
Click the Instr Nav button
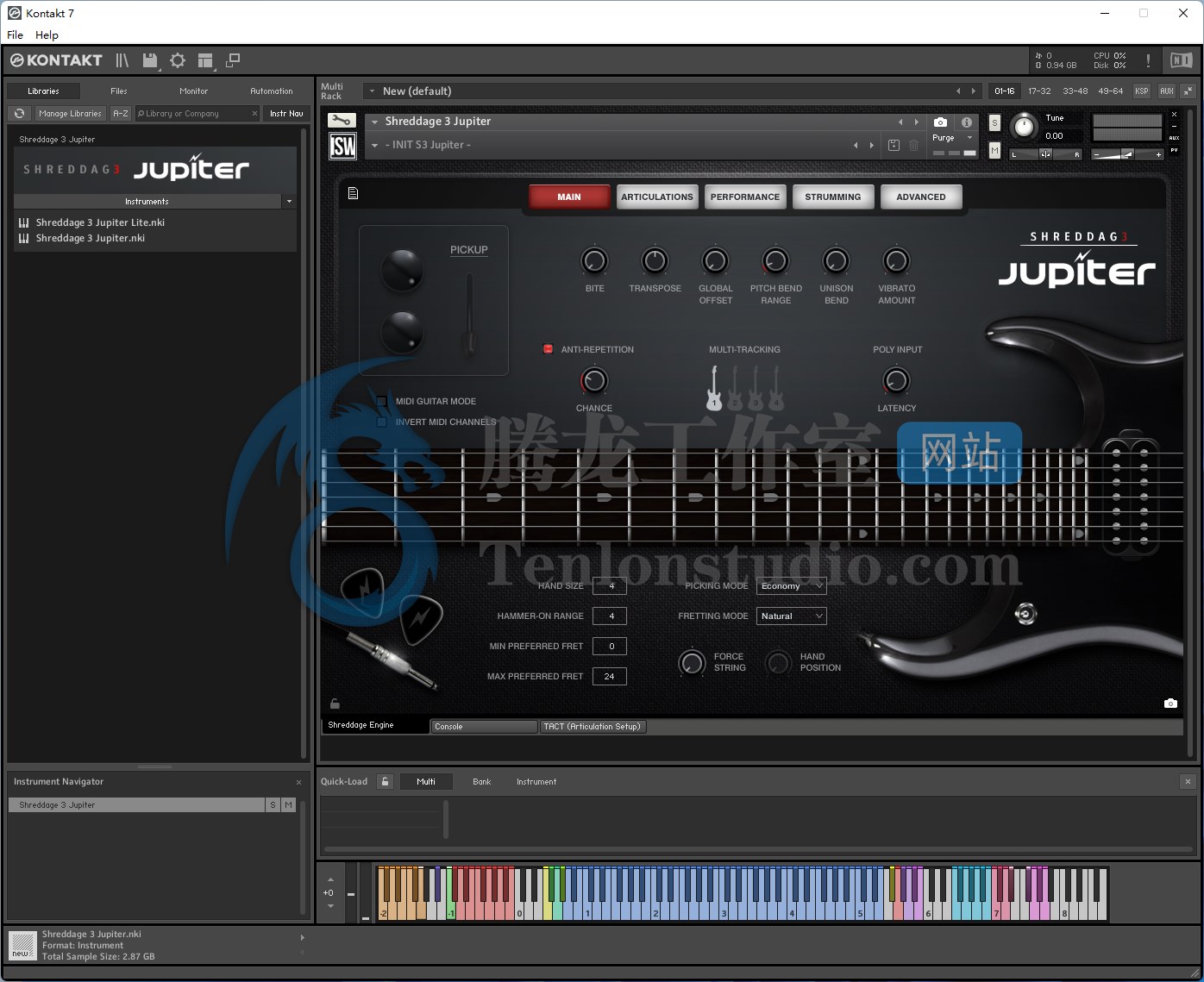click(286, 113)
